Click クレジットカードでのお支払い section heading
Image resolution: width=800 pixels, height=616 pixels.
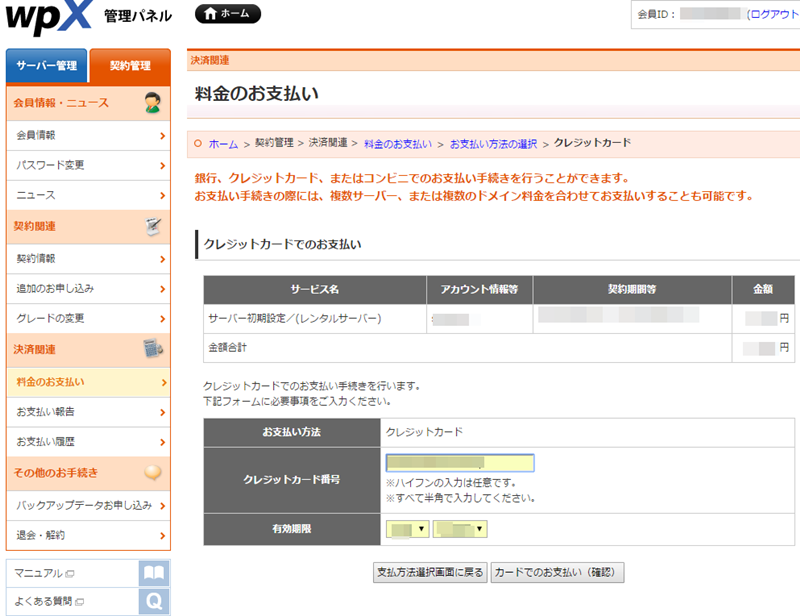click(x=282, y=244)
